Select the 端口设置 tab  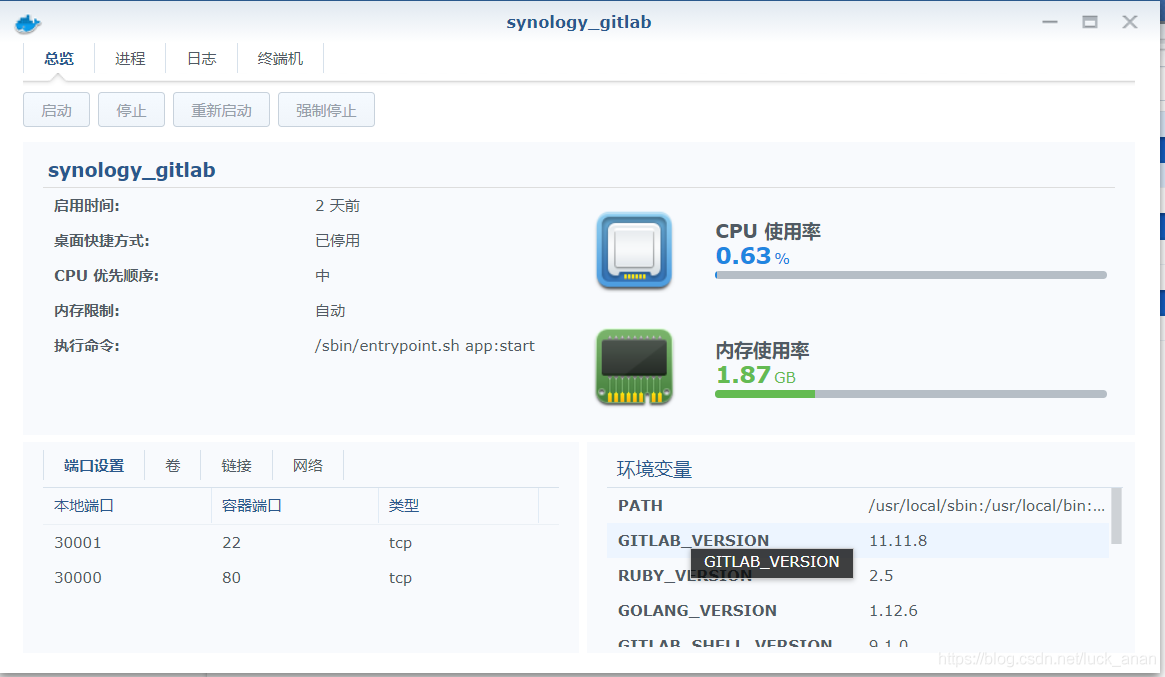[94, 466]
